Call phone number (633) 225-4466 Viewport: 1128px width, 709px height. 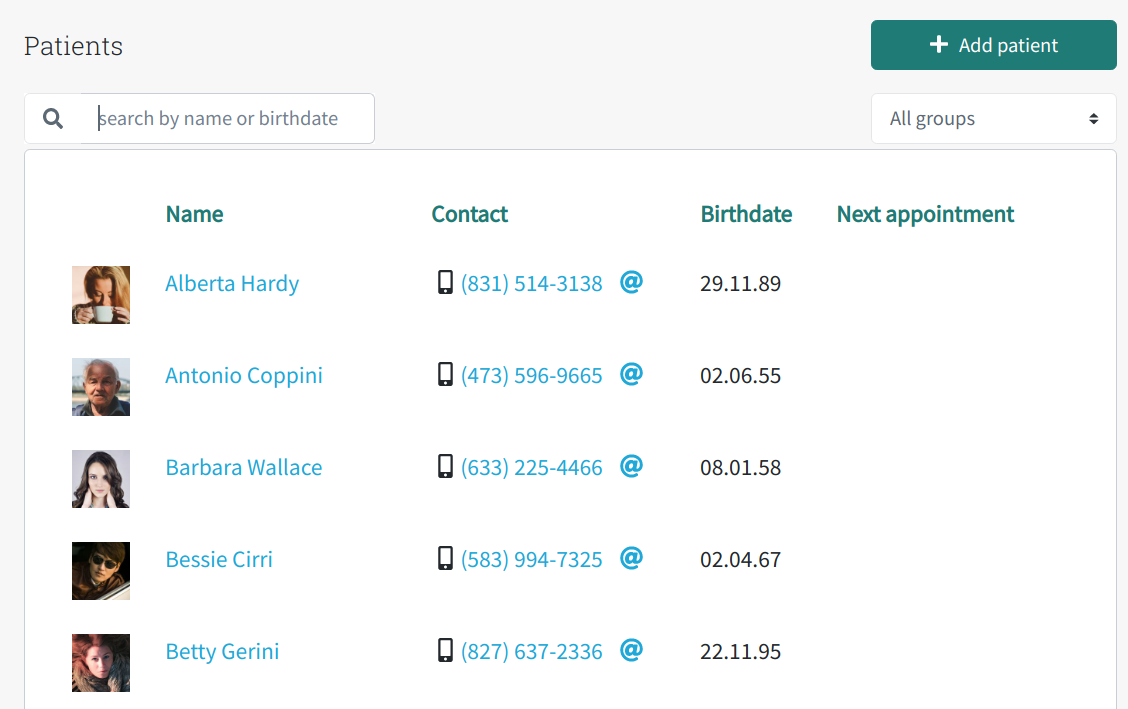(532, 467)
